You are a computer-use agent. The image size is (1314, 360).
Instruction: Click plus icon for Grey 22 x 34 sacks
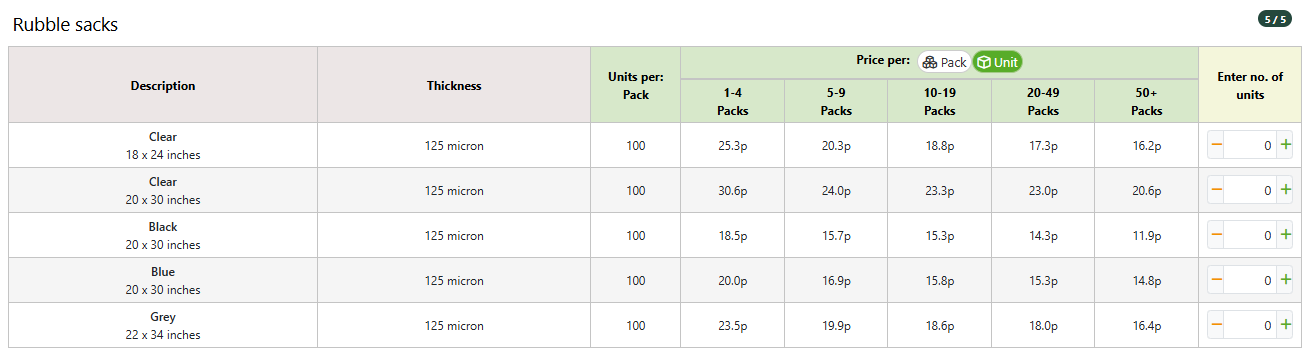pos(1285,325)
